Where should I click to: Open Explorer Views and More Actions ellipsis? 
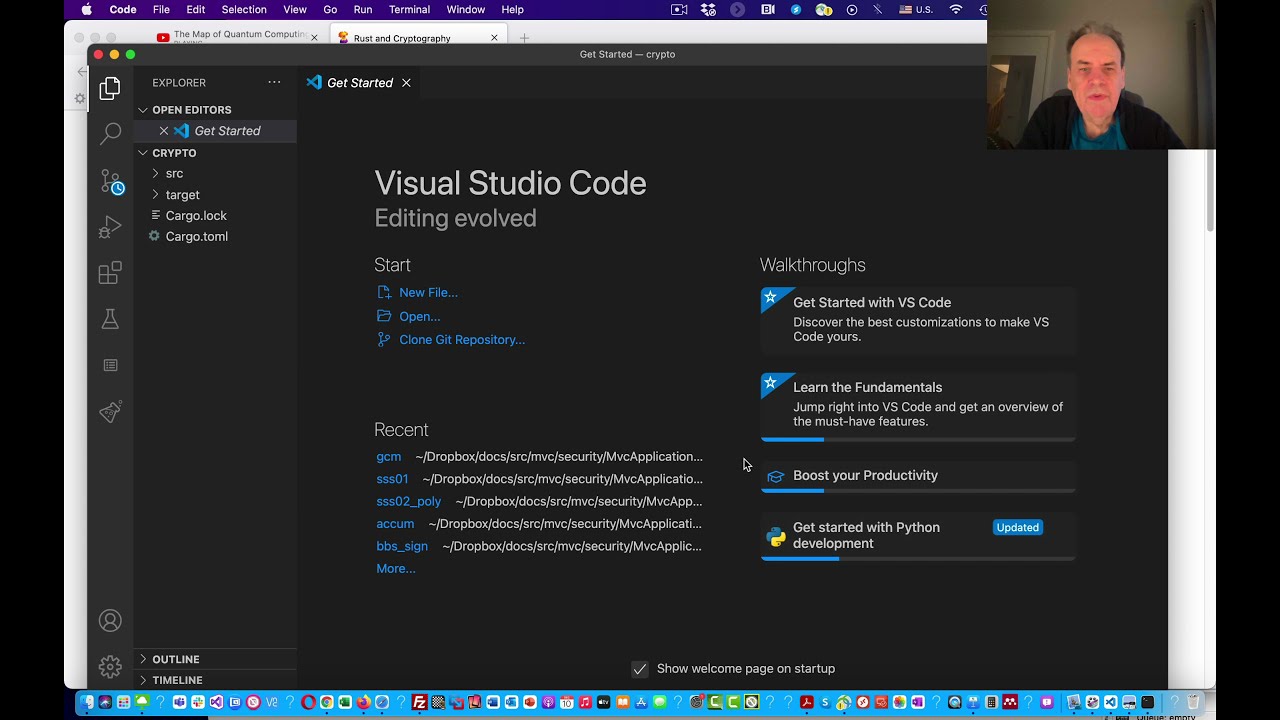[x=274, y=83]
